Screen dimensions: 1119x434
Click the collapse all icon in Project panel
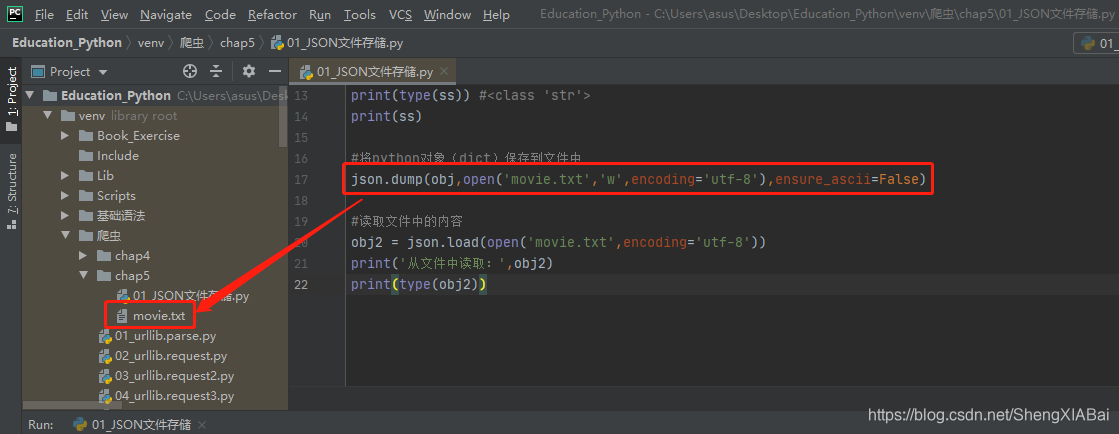coord(216,71)
